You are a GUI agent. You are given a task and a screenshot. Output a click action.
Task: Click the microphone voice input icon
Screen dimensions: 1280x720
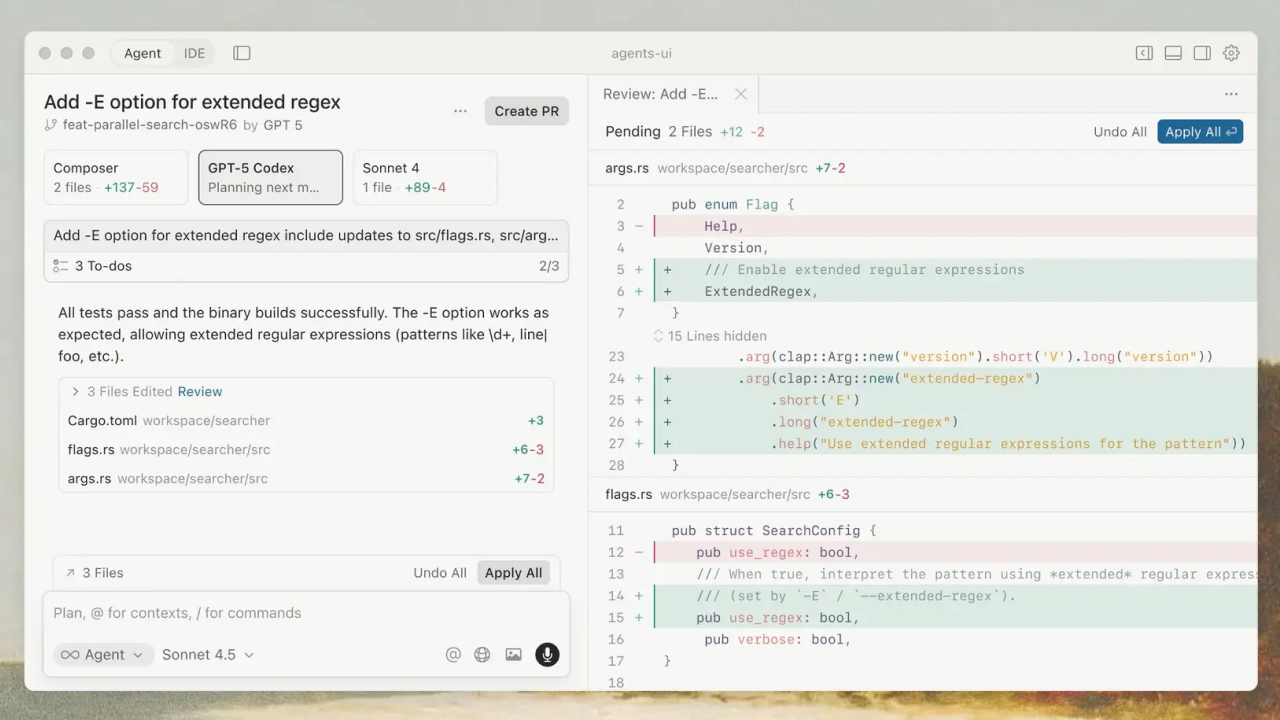547,655
